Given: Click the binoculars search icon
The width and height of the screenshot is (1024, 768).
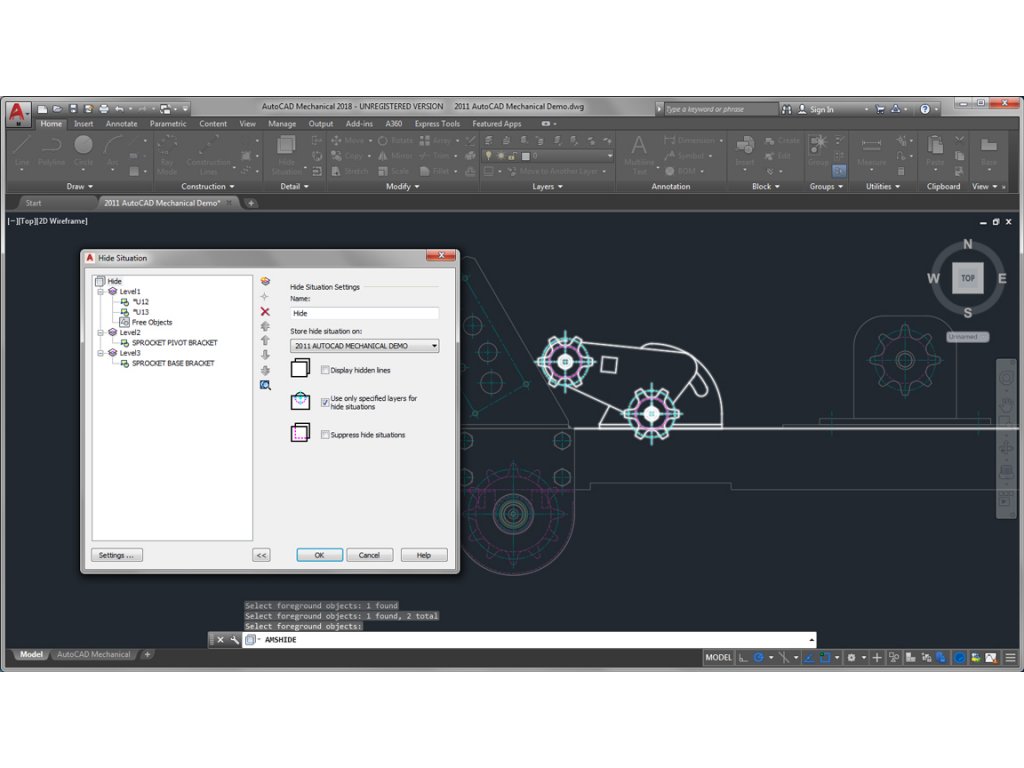Looking at the screenshot, I should coord(787,110).
